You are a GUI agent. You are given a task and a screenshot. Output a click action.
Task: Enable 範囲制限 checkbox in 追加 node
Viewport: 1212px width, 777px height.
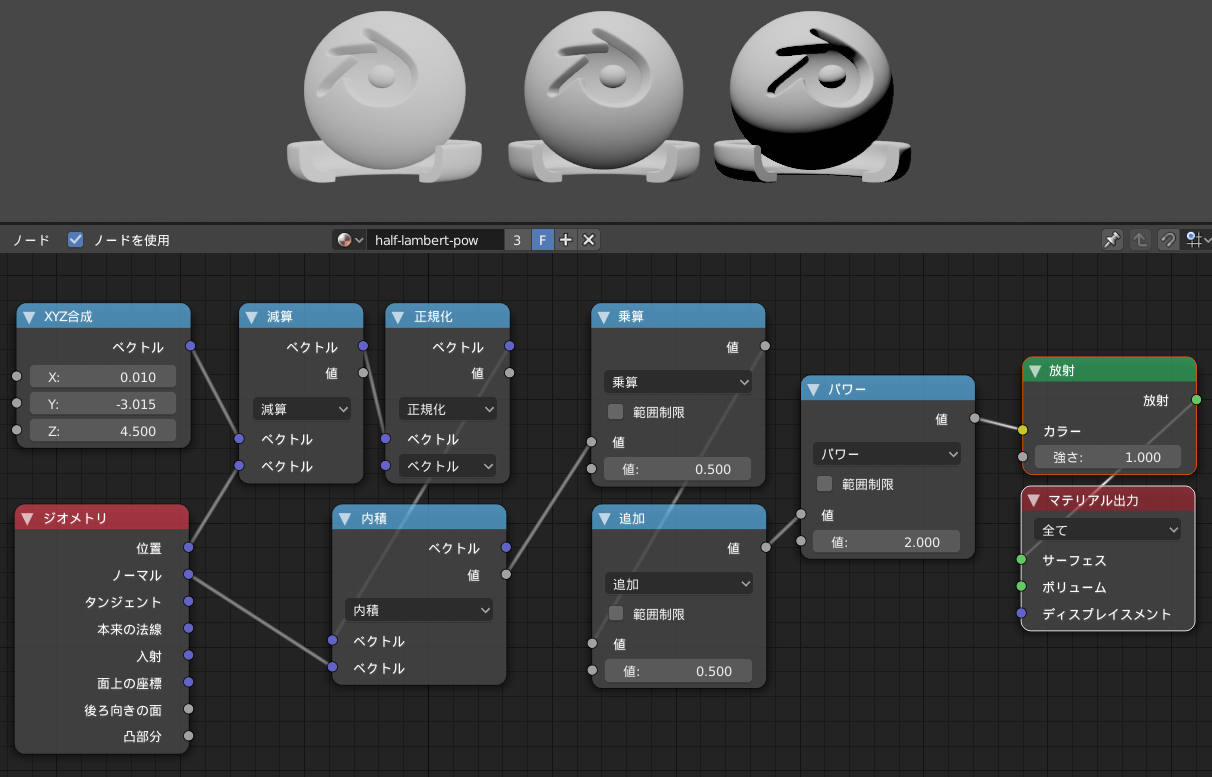click(616, 614)
